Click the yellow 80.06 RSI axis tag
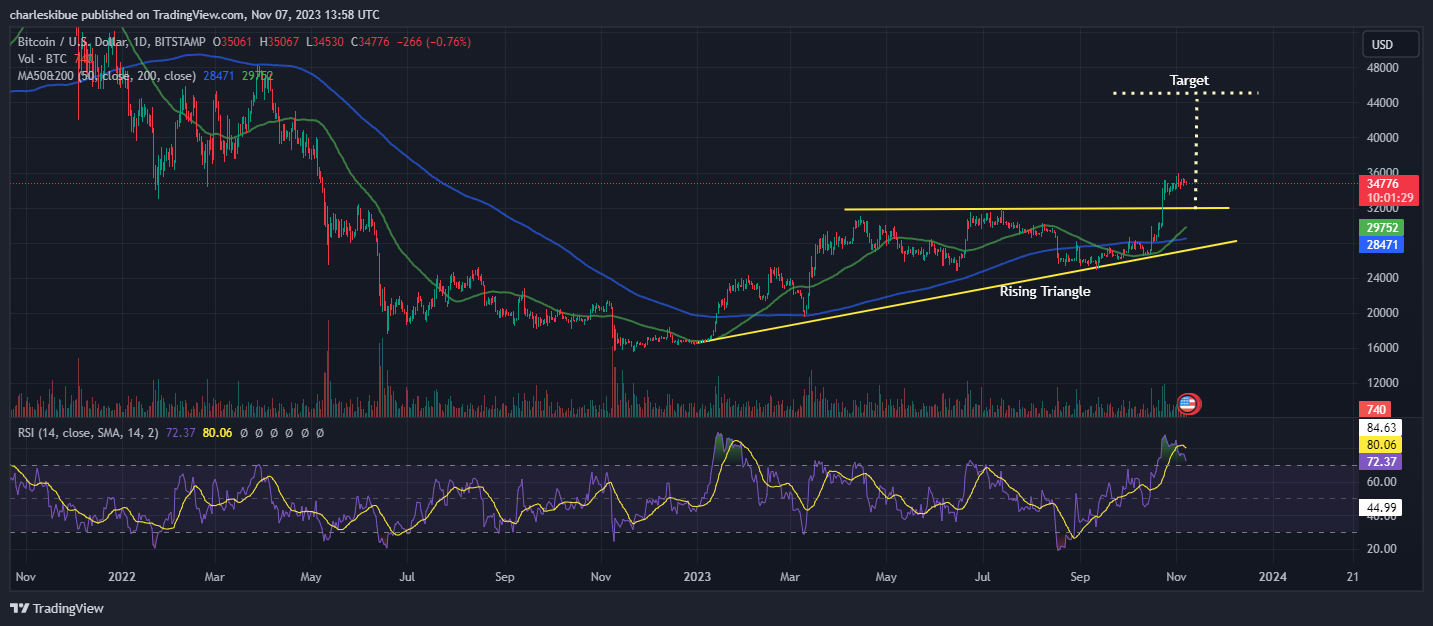Image resolution: width=1433 pixels, height=626 pixels. [1383, 444]
